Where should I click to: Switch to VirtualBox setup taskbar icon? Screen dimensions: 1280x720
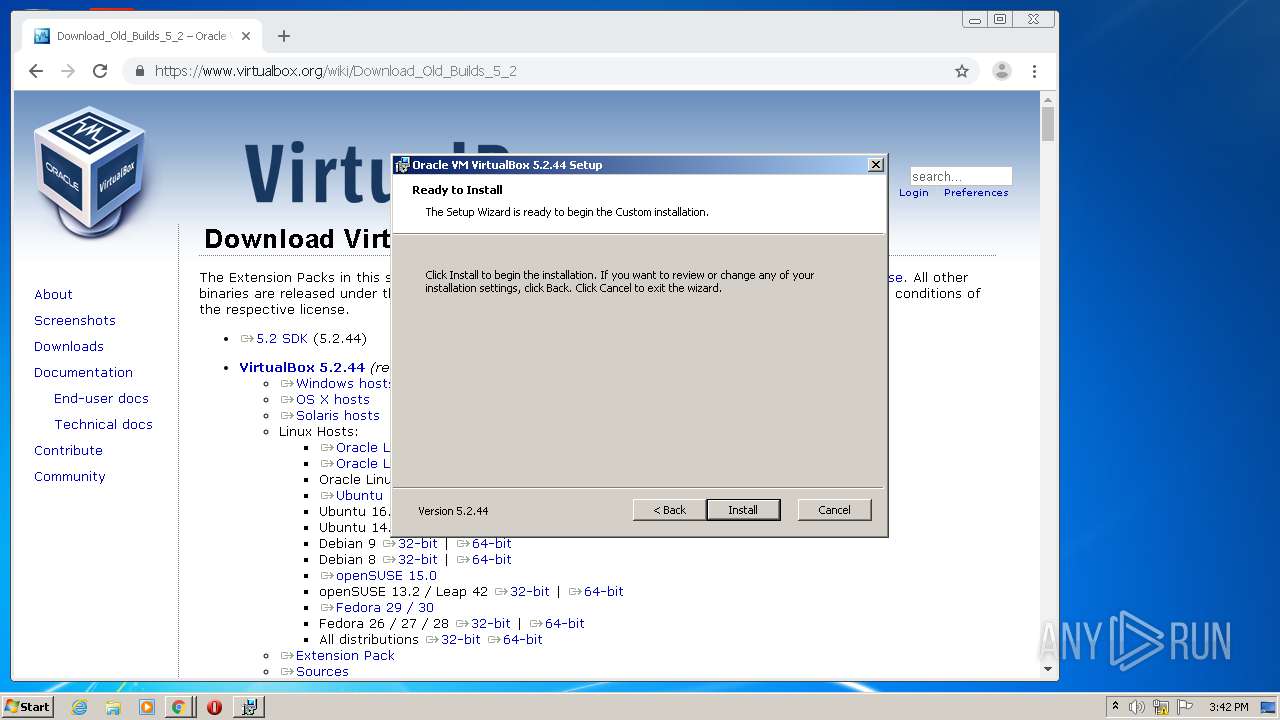pos(249,707)
